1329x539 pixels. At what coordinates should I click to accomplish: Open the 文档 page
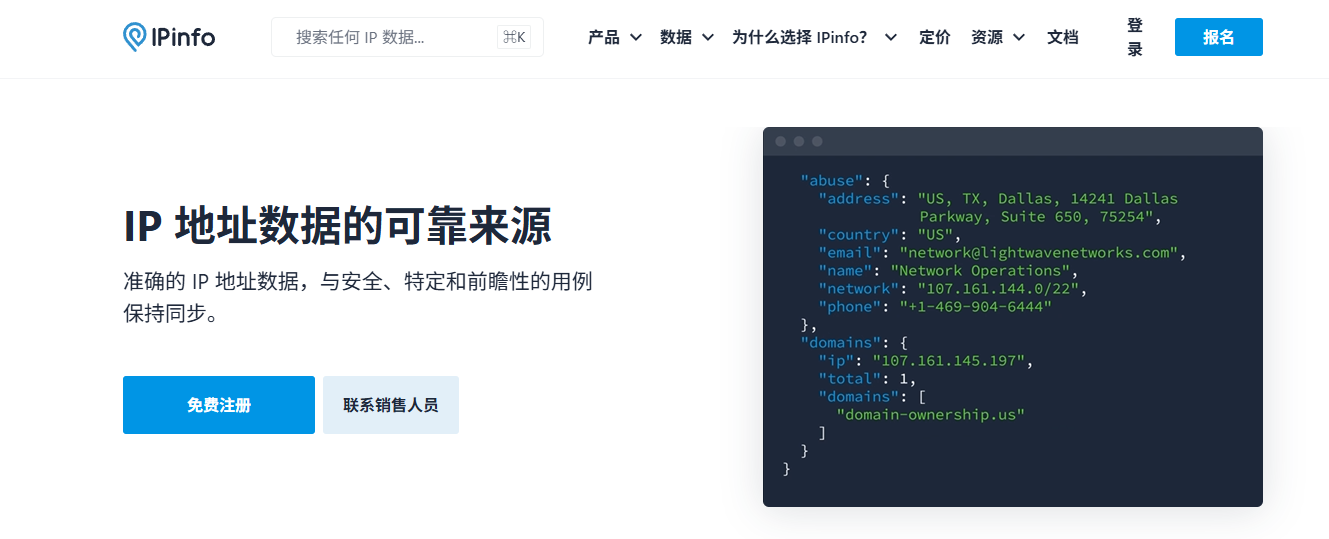(1063, 37)
